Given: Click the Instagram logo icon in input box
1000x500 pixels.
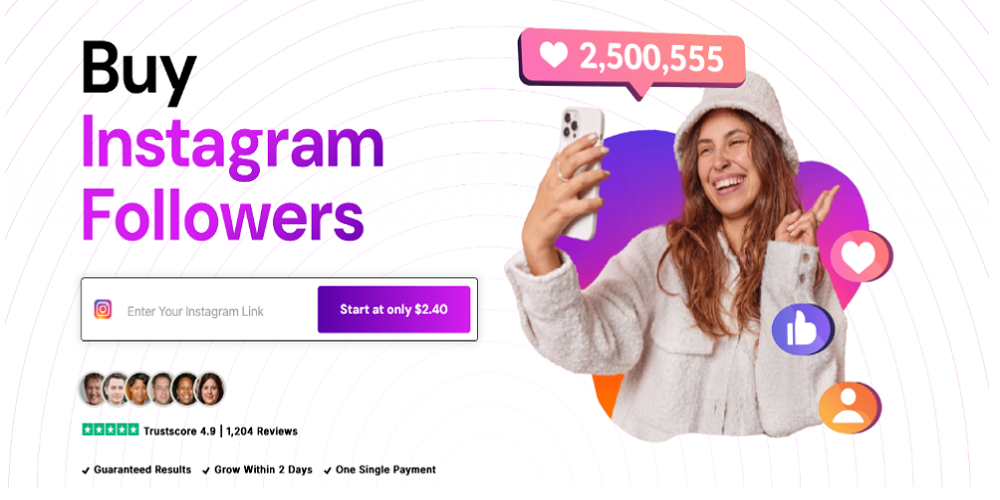Looking at the screenshot, I should click(x=103, y=309).
